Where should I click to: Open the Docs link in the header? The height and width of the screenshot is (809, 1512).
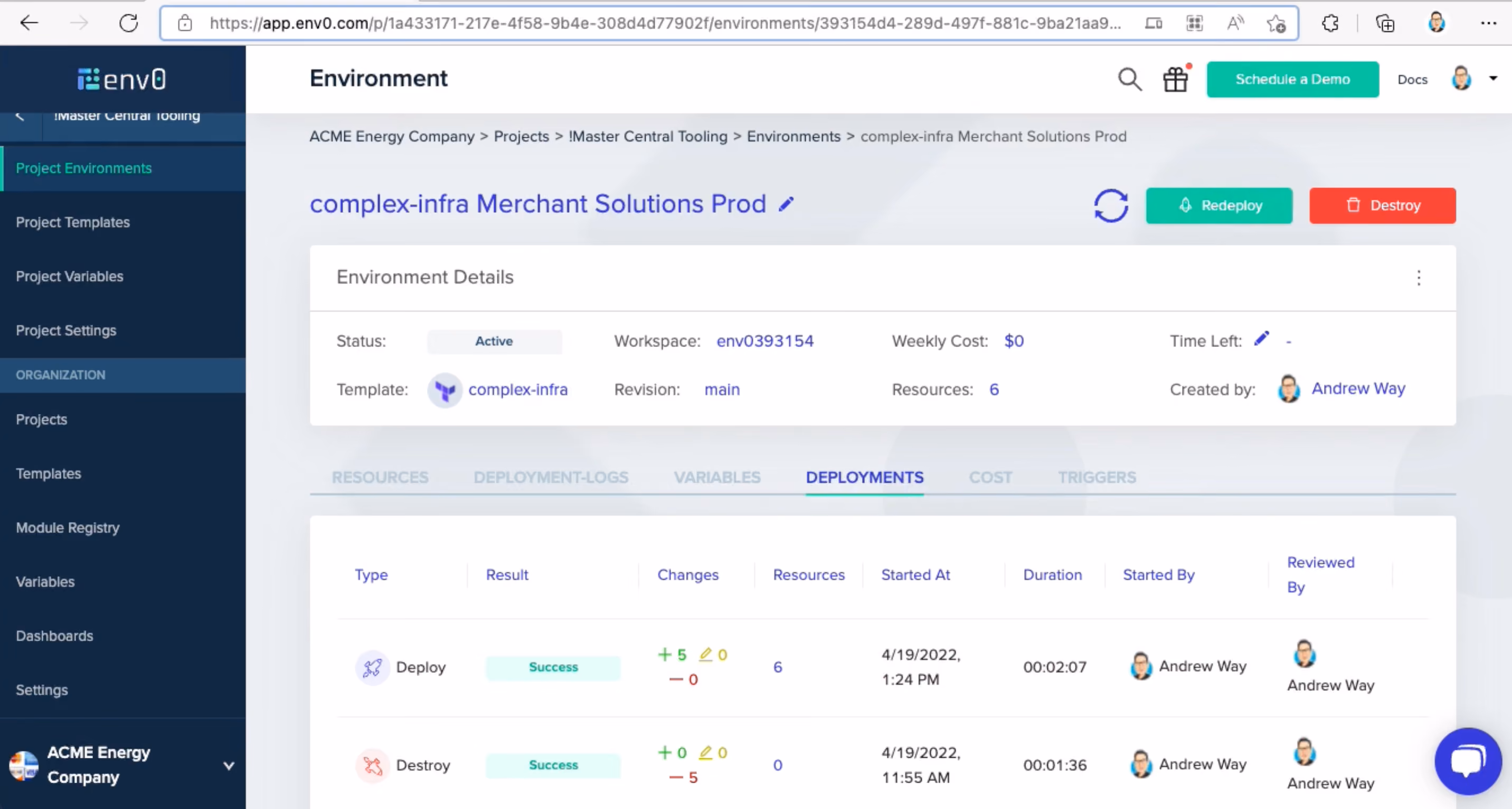coord(1412,79)
